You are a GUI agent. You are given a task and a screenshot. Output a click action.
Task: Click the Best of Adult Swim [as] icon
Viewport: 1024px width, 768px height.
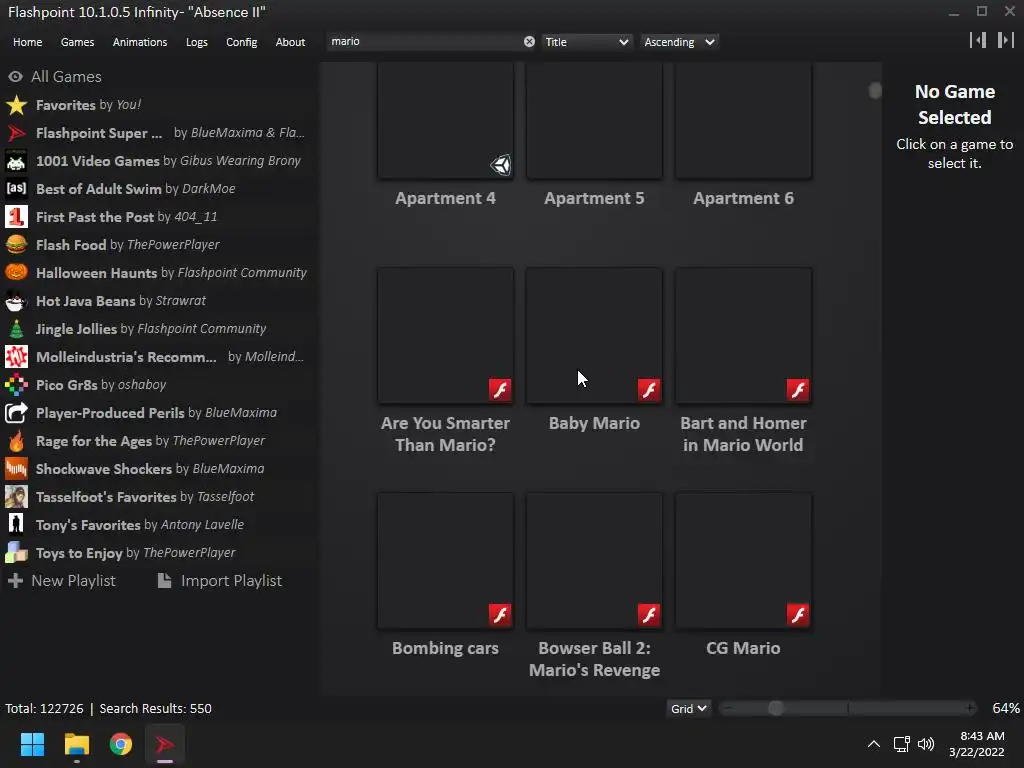[x=16, y=189]
